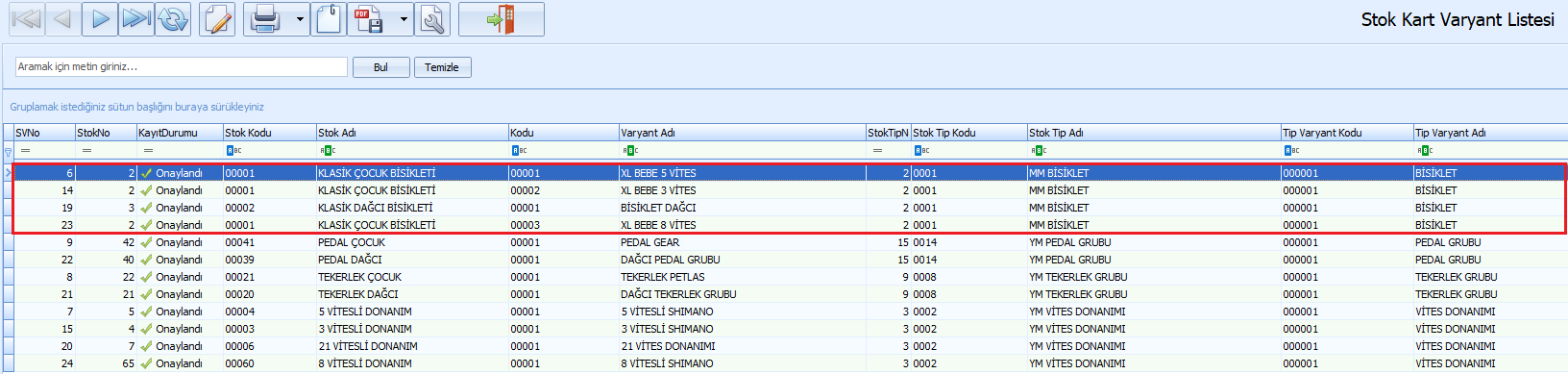Go to the first record

click(27, 19)
